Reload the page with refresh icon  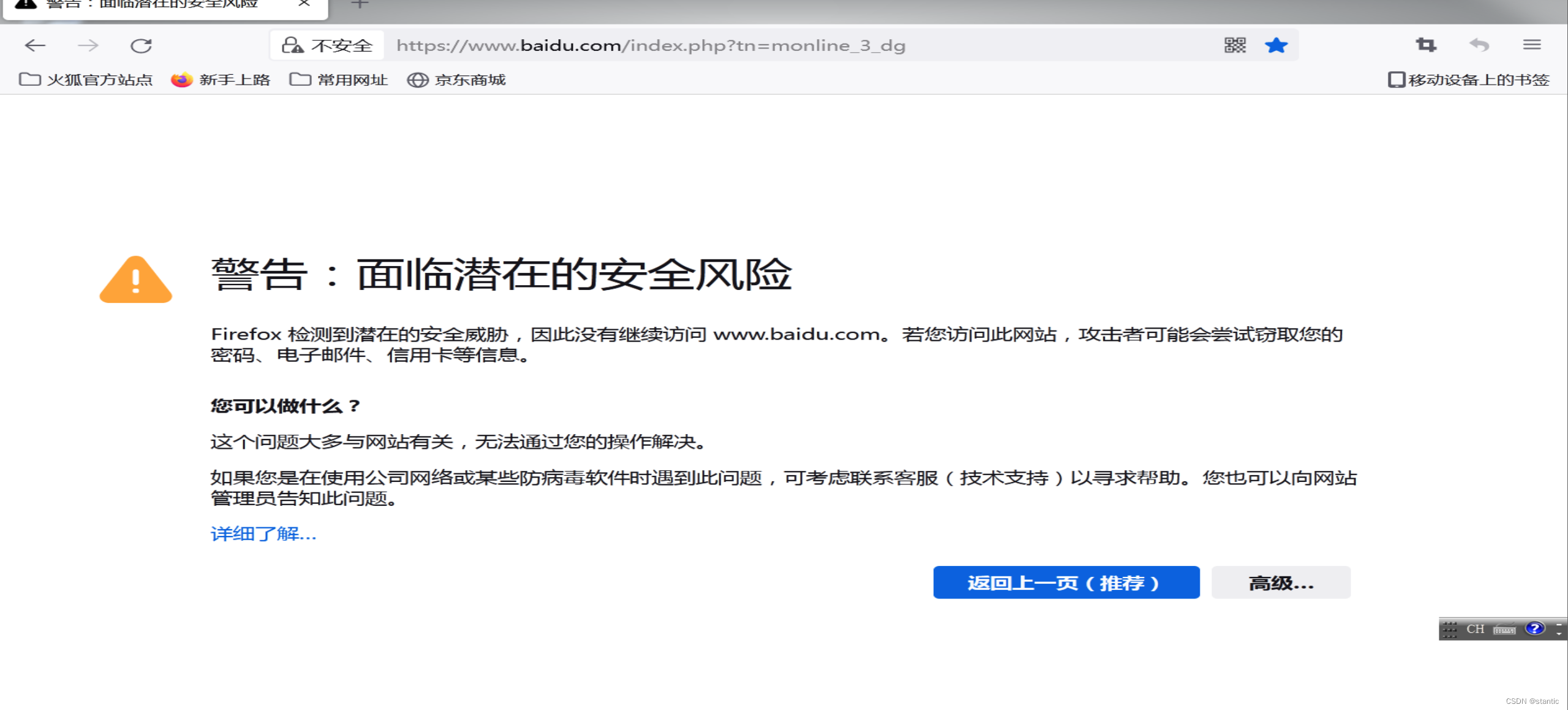tap(141, 45)
